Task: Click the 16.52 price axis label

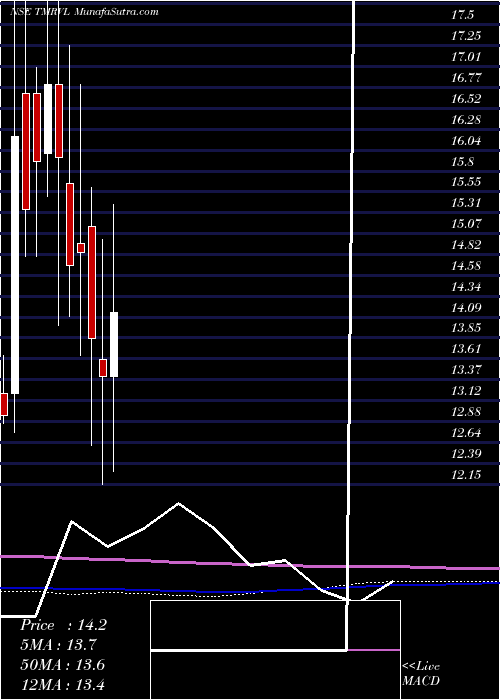Action: coord(466,99)
